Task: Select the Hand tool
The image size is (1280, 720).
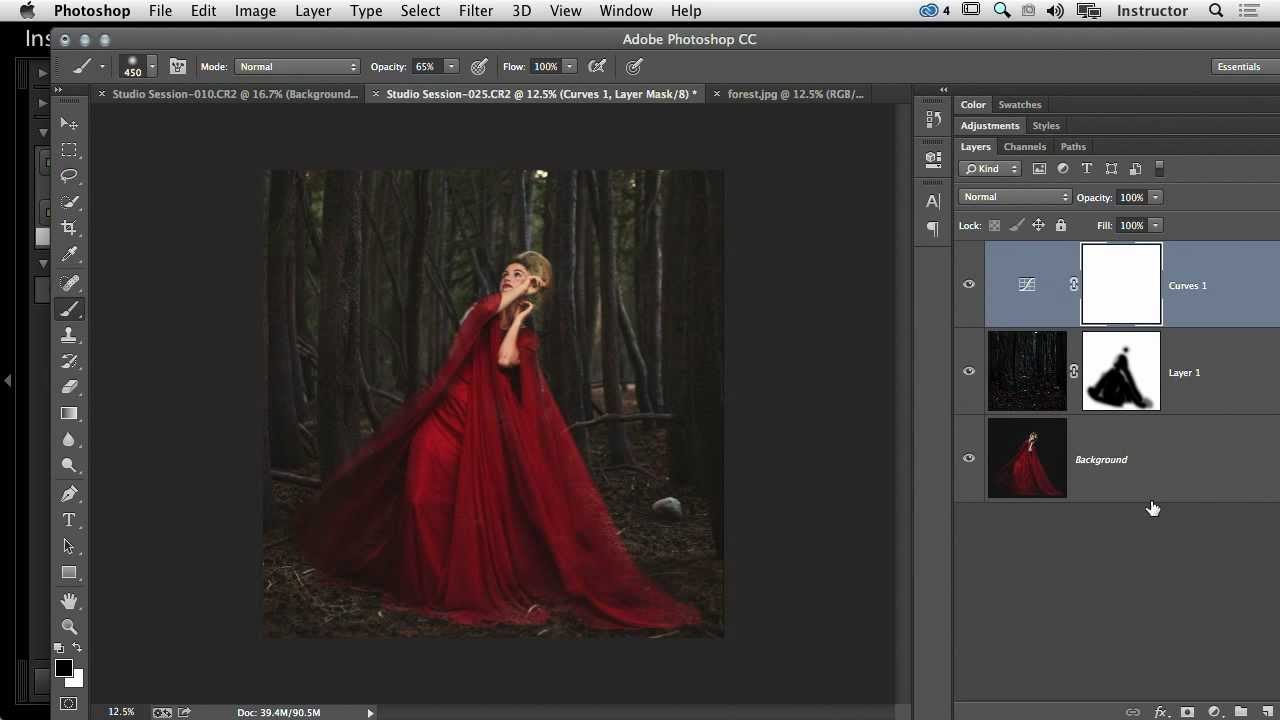Action: tap(69, 601)
